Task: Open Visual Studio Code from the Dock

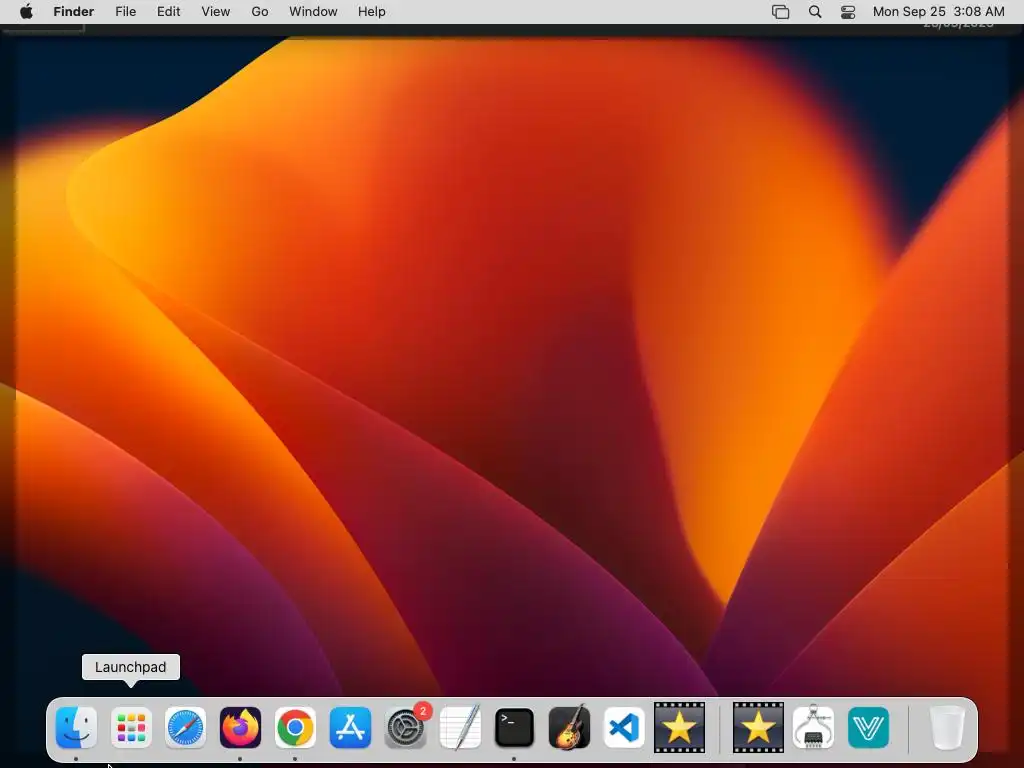Action: tap(624, 728)
